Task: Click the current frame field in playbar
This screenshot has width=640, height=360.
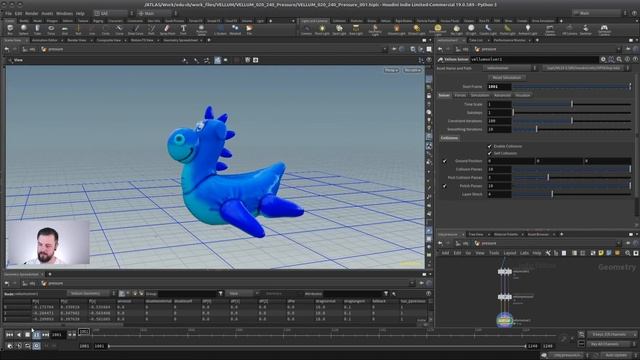Action: [x=58, y=335]
